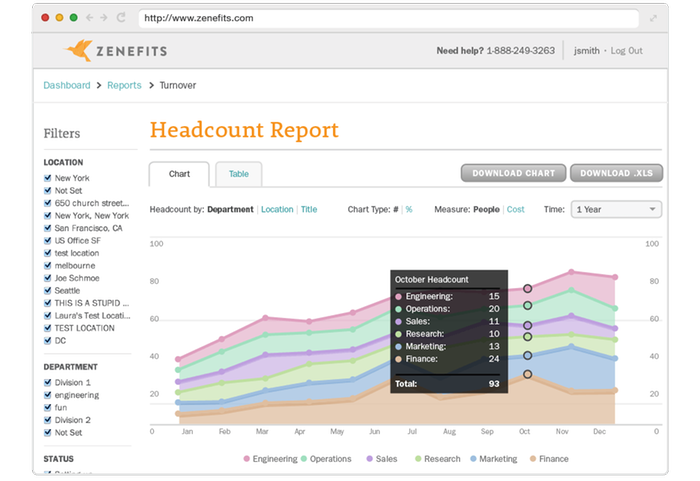Switch to the Table tab
This screenshot has width=700, height=481.
click(x=238, y=174)
